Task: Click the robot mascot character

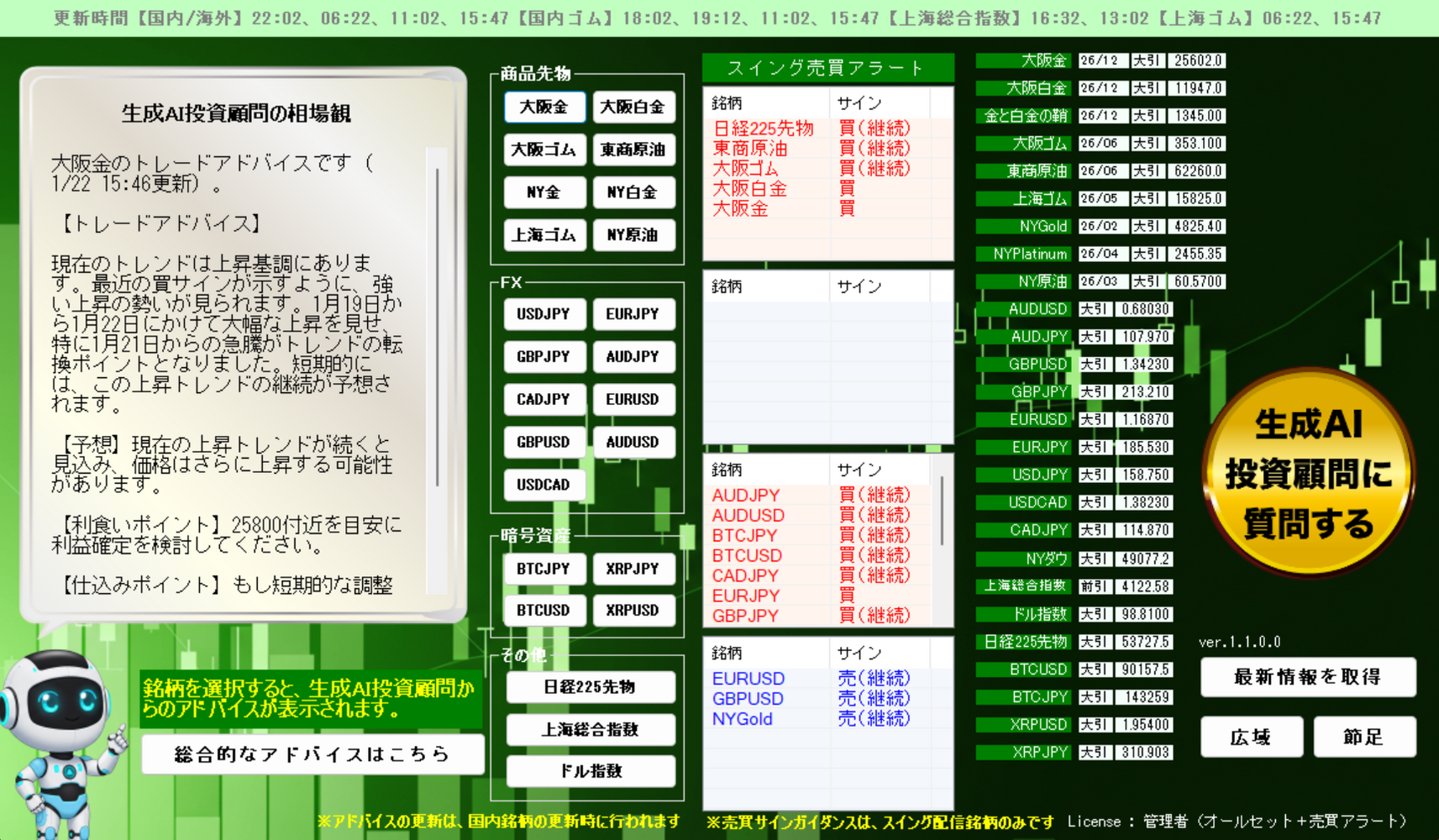Action: point(63,743)
